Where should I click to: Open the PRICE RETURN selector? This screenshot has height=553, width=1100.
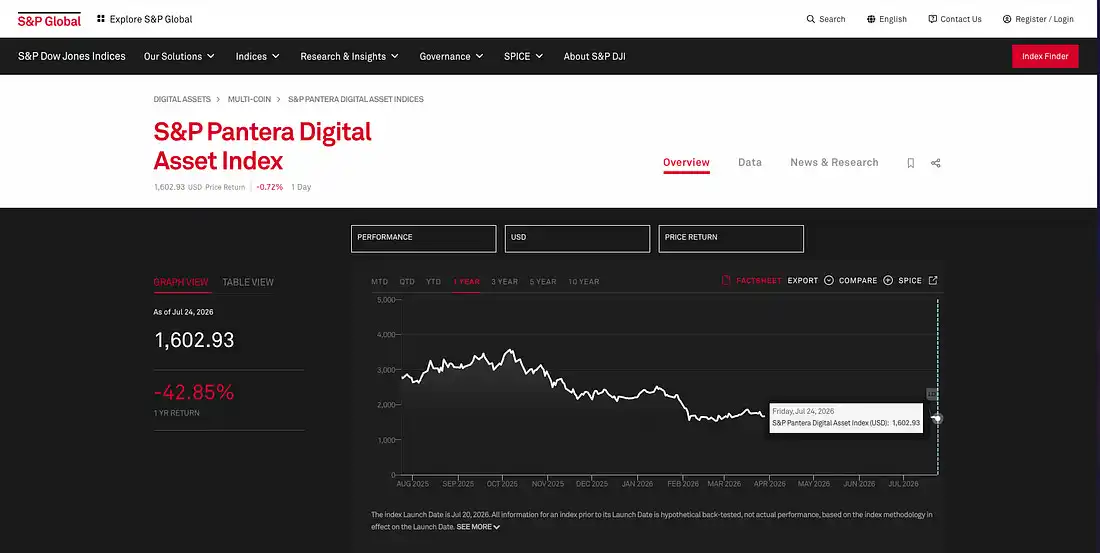tap(731, 239)
